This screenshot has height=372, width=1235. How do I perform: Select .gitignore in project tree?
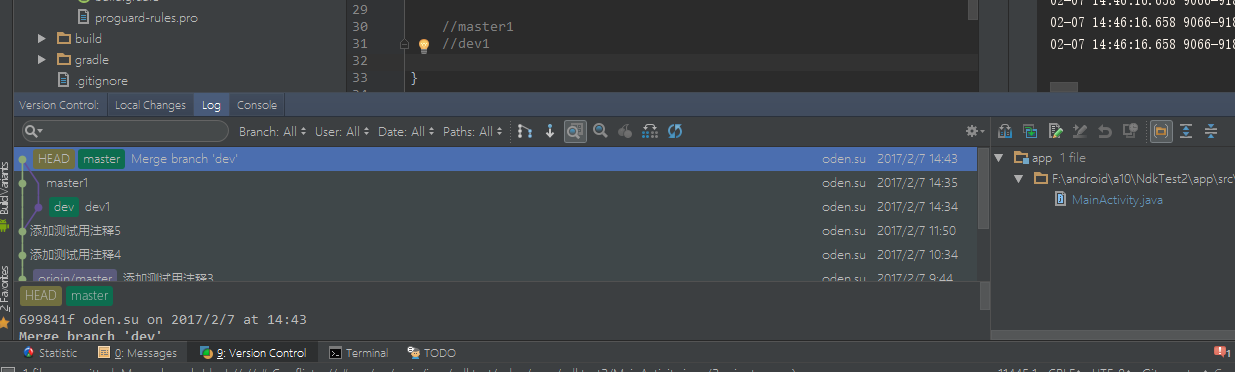(101, 80)
